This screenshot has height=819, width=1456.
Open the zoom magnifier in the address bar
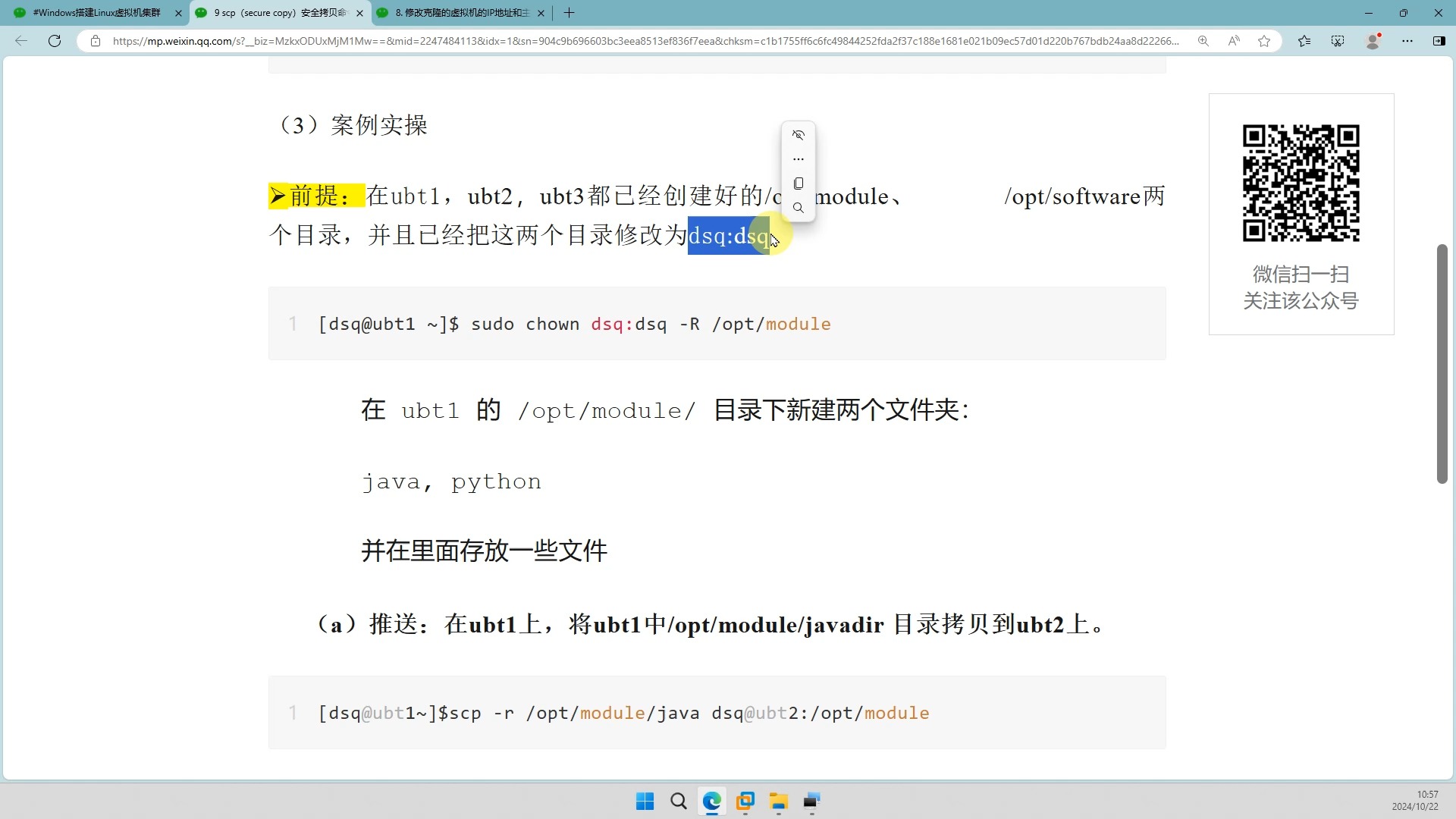coord(1203,41)
